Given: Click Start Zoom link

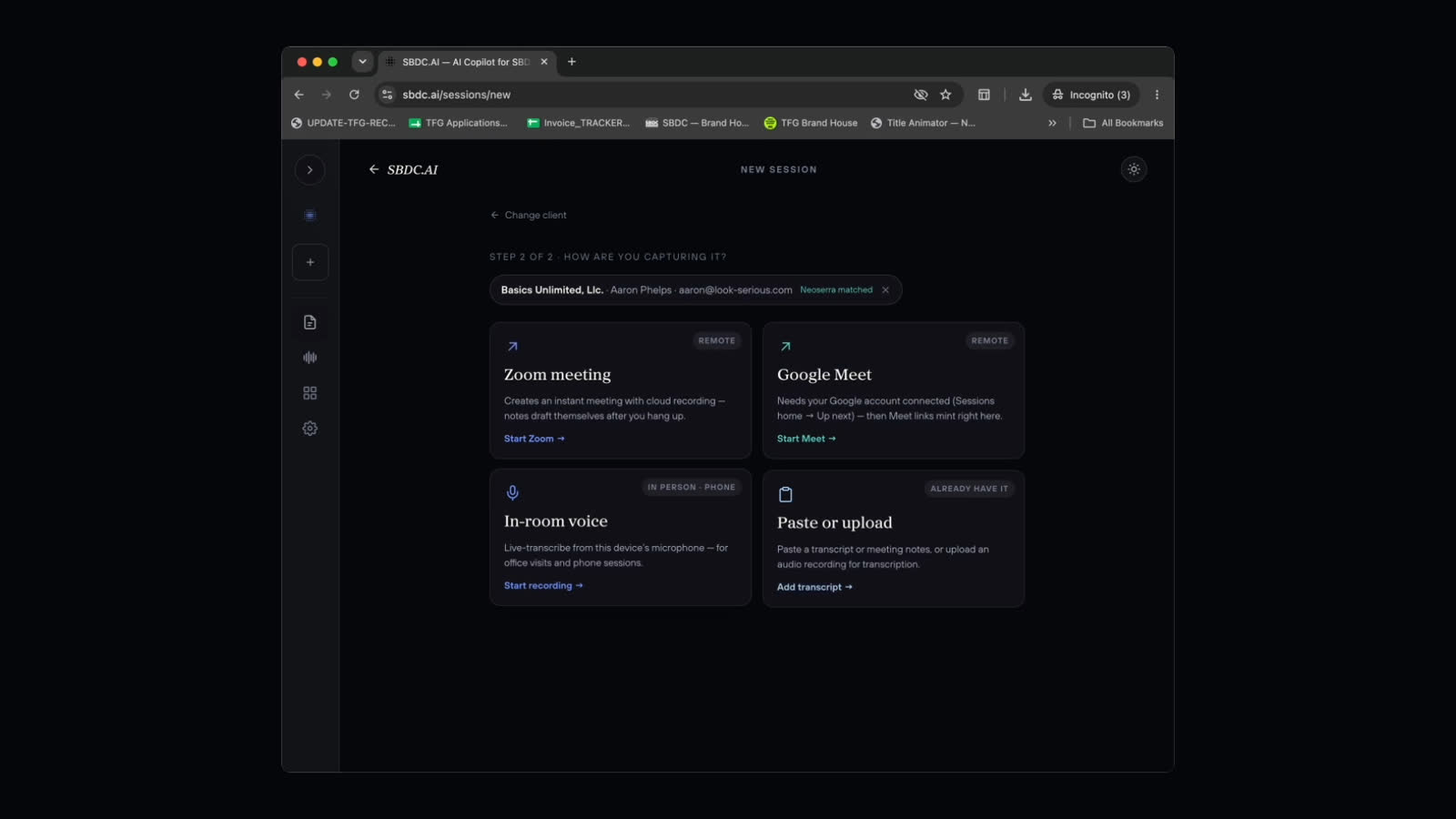Looking at the screenshot, I should (x=534, y=439).
